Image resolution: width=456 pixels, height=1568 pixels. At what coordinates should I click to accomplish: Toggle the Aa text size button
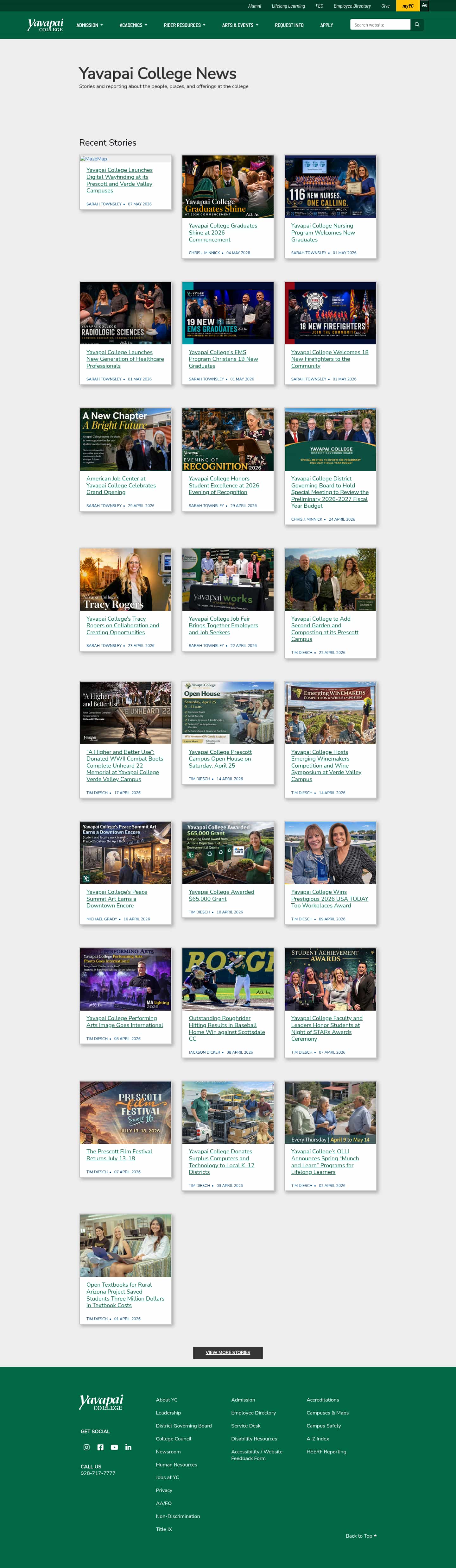coord(424,5)
